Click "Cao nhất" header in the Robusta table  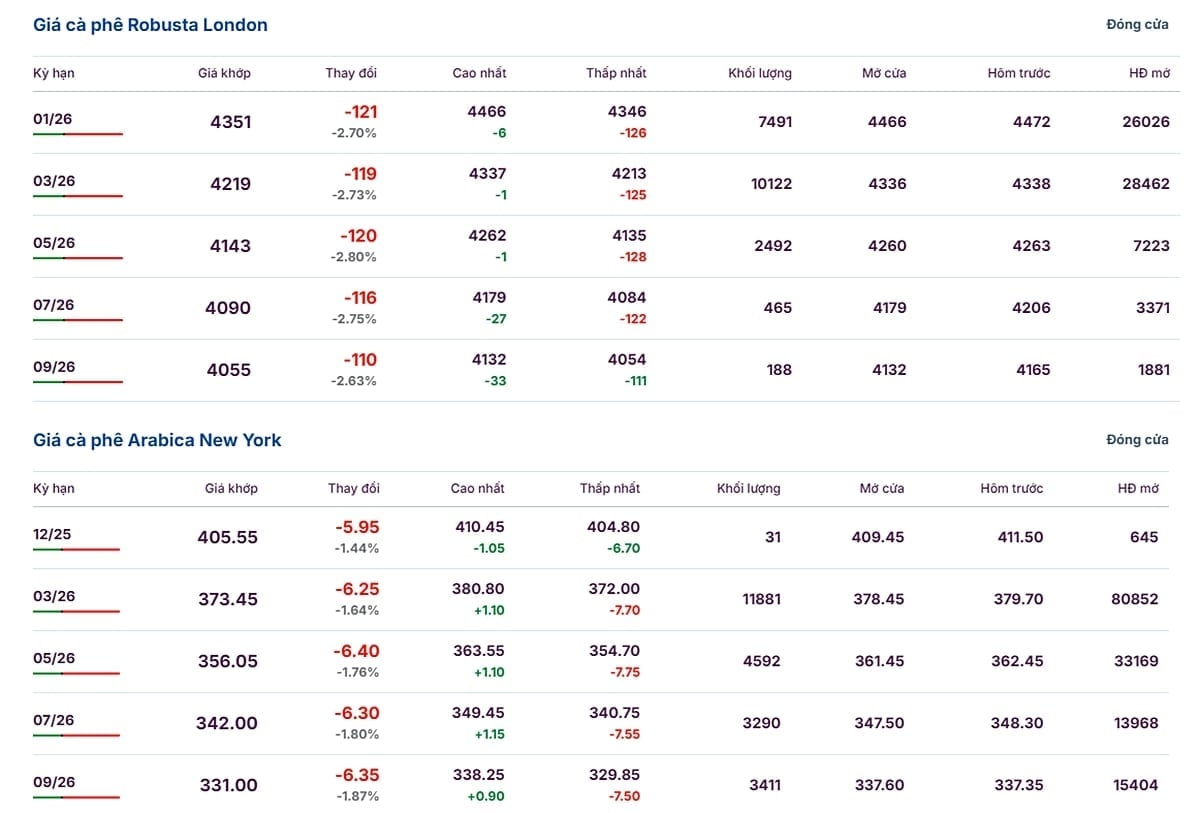(x=479, y=73)
